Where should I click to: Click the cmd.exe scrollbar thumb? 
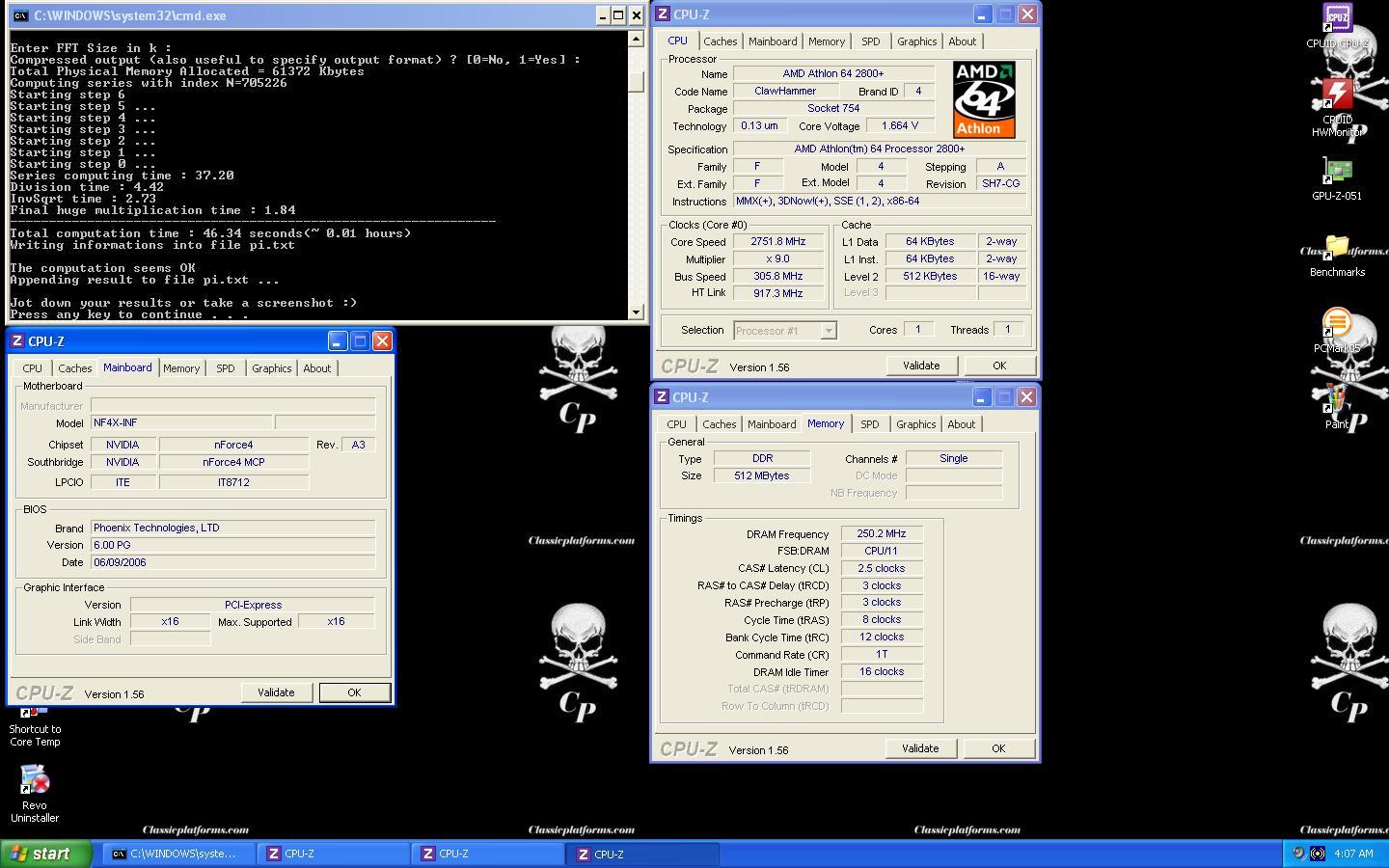[636, 81]
